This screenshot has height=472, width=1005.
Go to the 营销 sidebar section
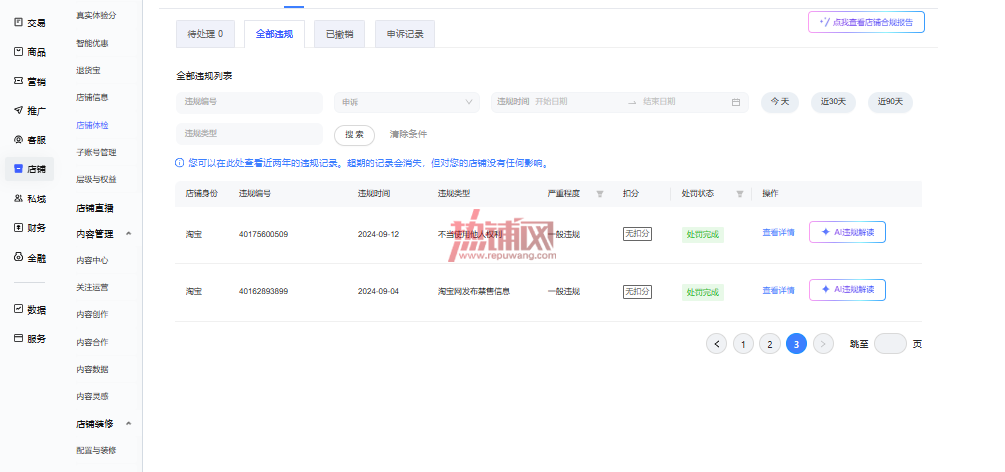click(x=29, y=81)
